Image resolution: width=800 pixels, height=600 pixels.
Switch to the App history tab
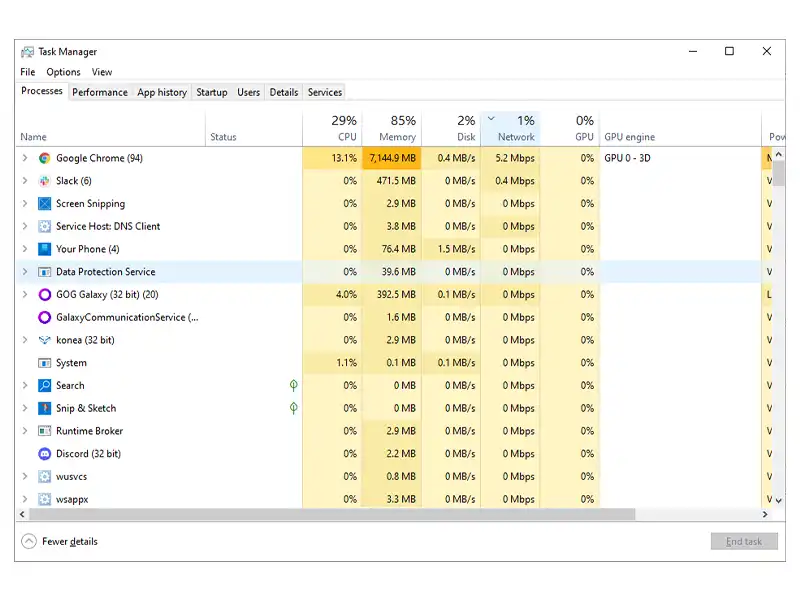[x=162, y=92]
